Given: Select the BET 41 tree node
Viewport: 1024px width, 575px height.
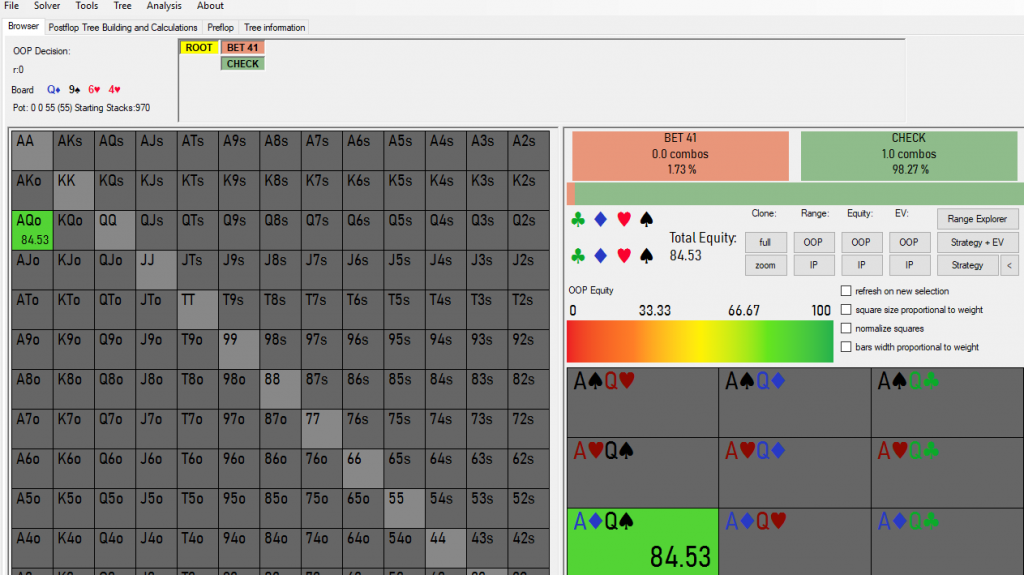Looking at the screenshot, I should (242, 48).
